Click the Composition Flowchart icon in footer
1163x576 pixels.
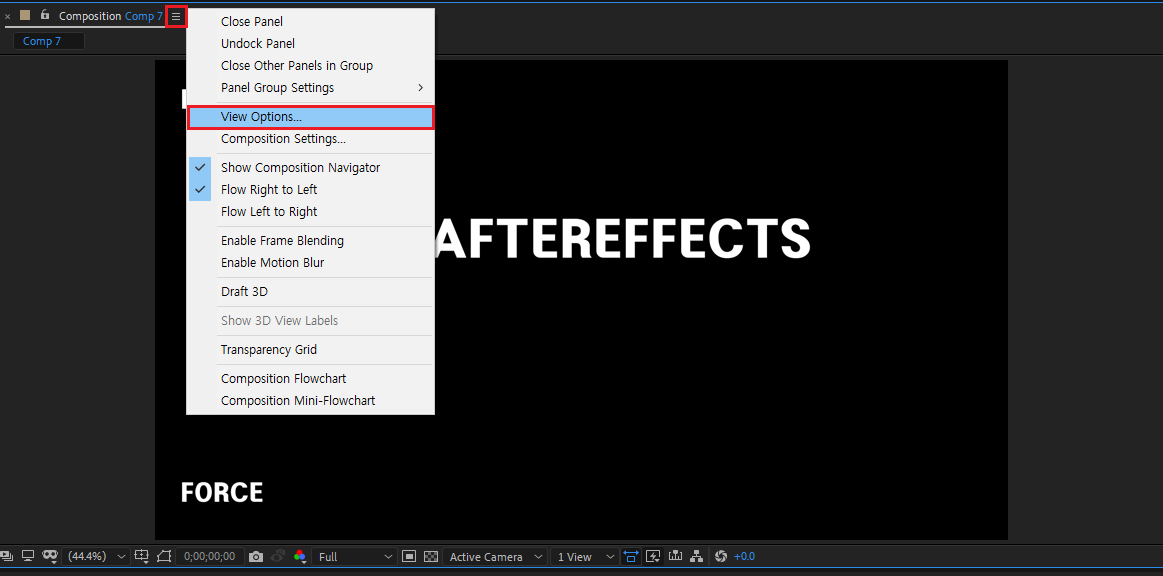tap(696, 556)
